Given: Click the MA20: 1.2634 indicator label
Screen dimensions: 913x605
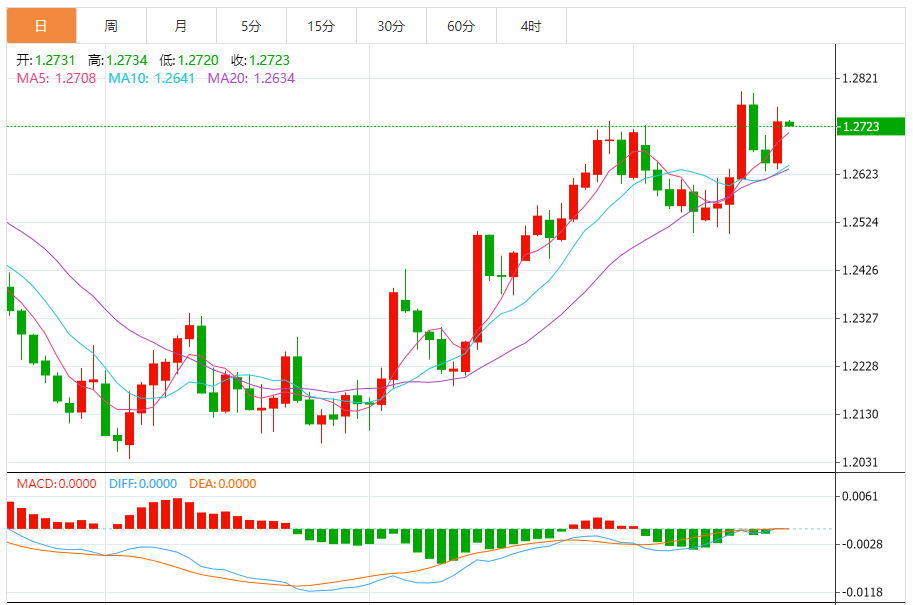Looking at the screenshot, I should pyautogui.click(x=252, y=78).
